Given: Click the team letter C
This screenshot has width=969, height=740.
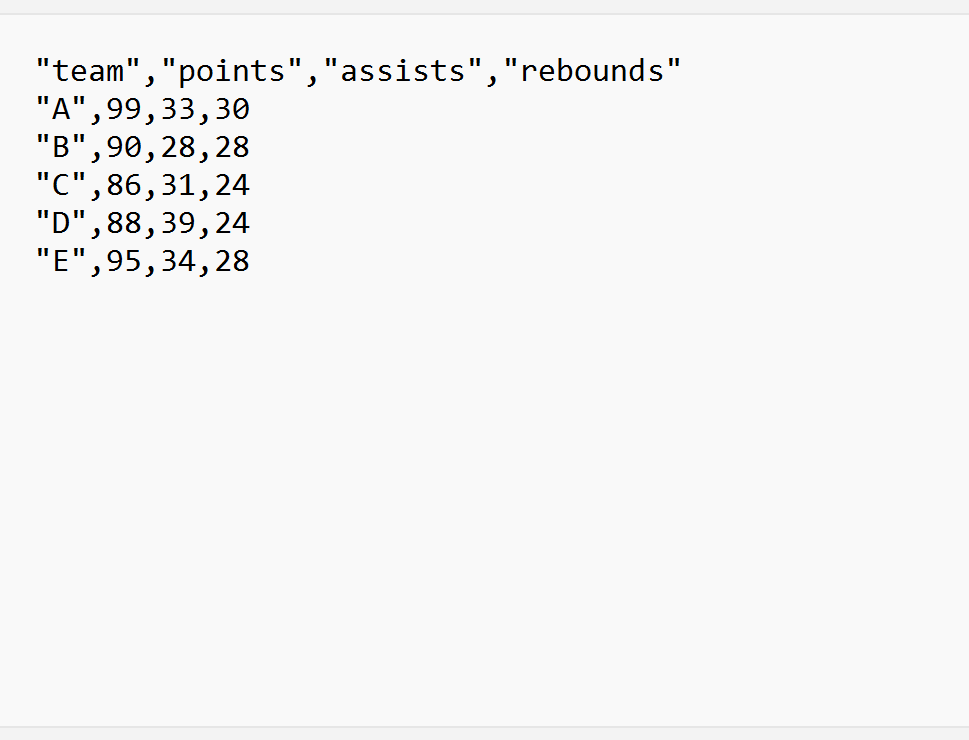Looking at the screenshot, I should point(61,185).
